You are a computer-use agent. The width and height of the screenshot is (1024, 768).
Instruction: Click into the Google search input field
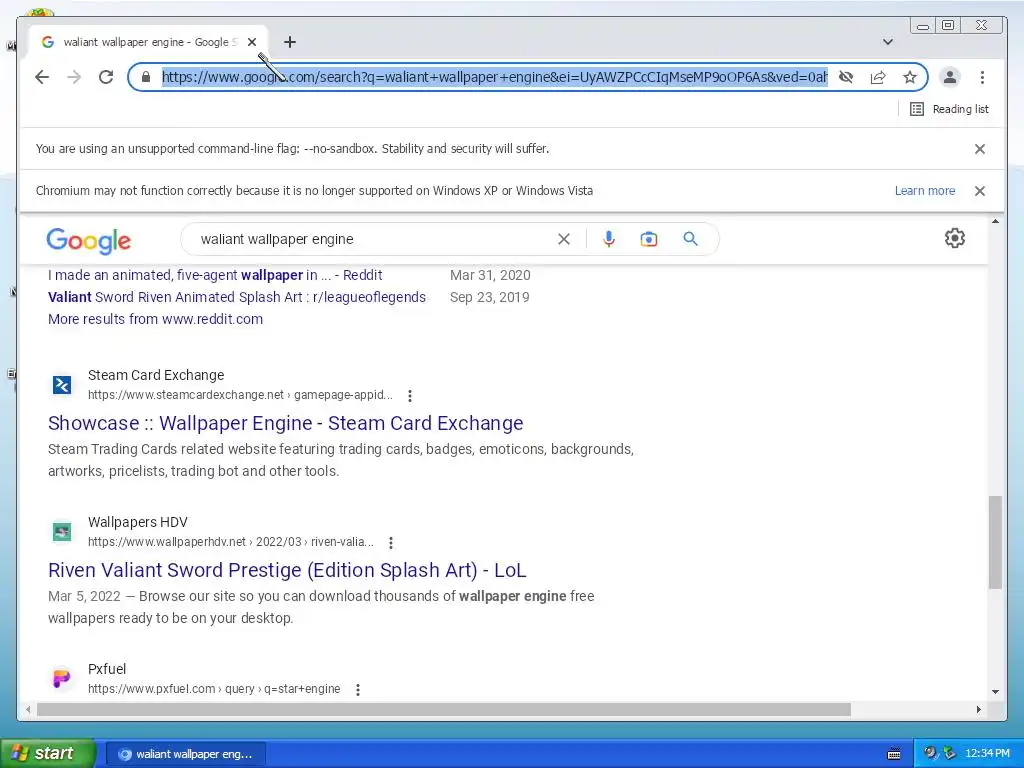372,239
